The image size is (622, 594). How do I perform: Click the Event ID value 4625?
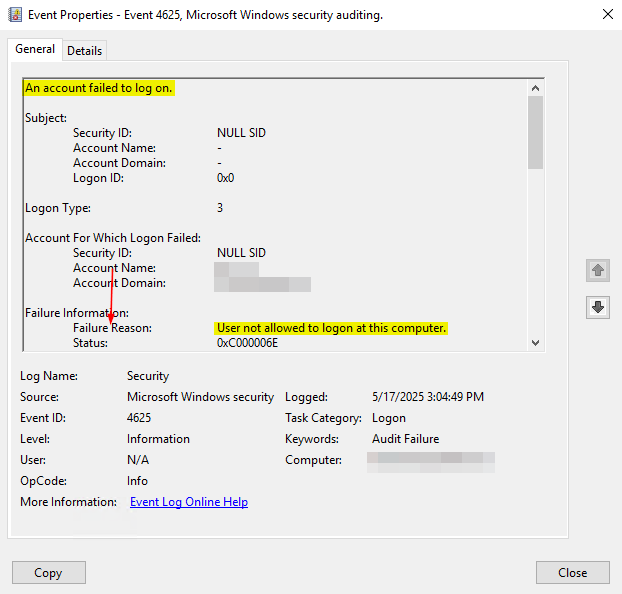139,418
